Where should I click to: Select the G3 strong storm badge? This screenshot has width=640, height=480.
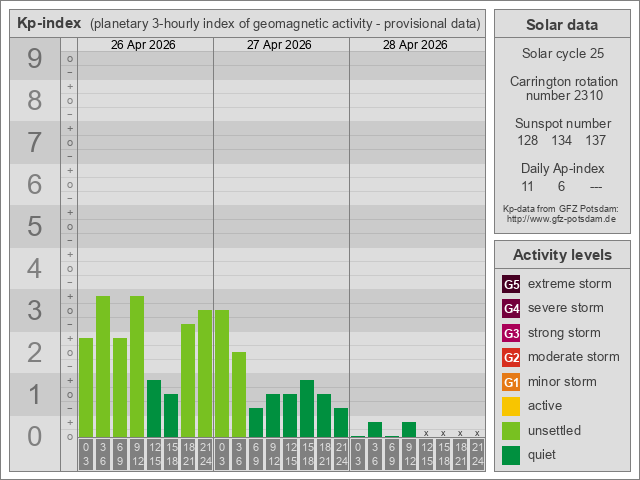pos(511,333)
